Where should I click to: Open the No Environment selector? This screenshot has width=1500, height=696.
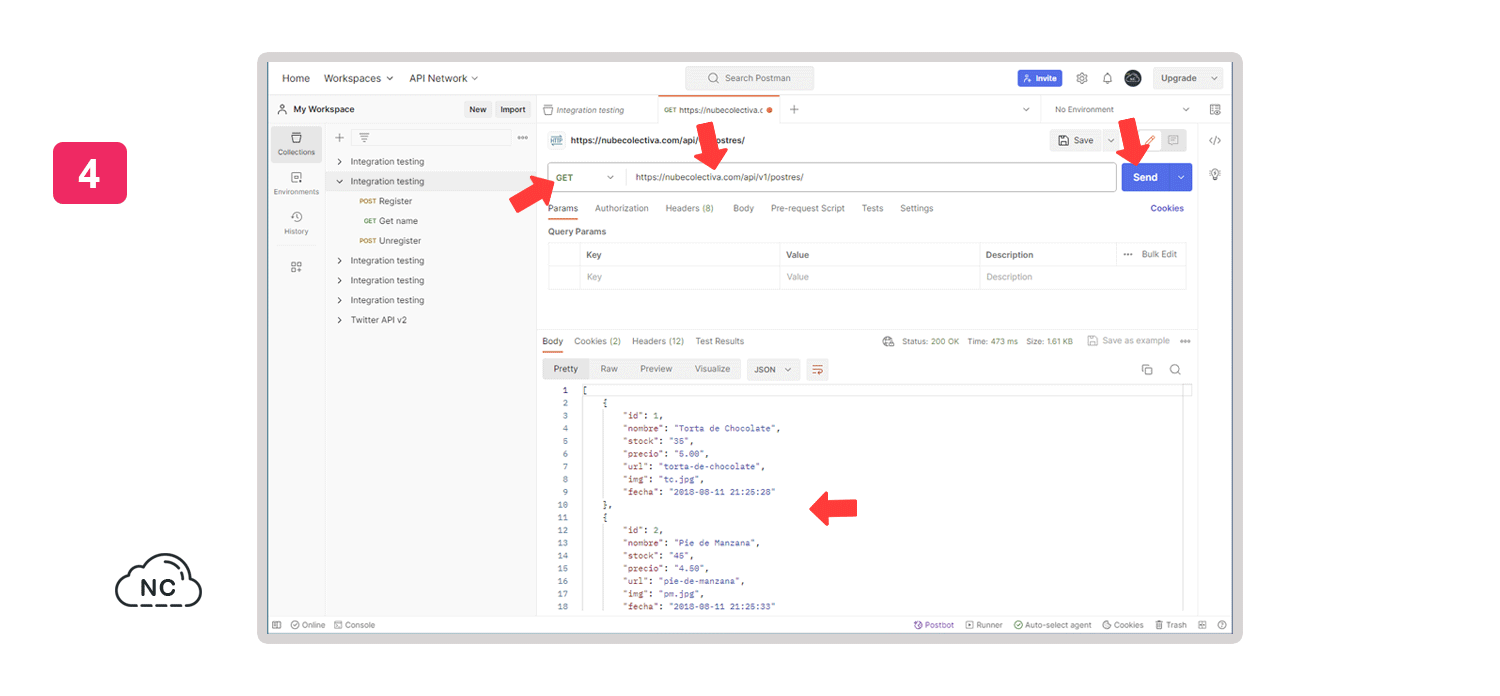pos(1122,110)
